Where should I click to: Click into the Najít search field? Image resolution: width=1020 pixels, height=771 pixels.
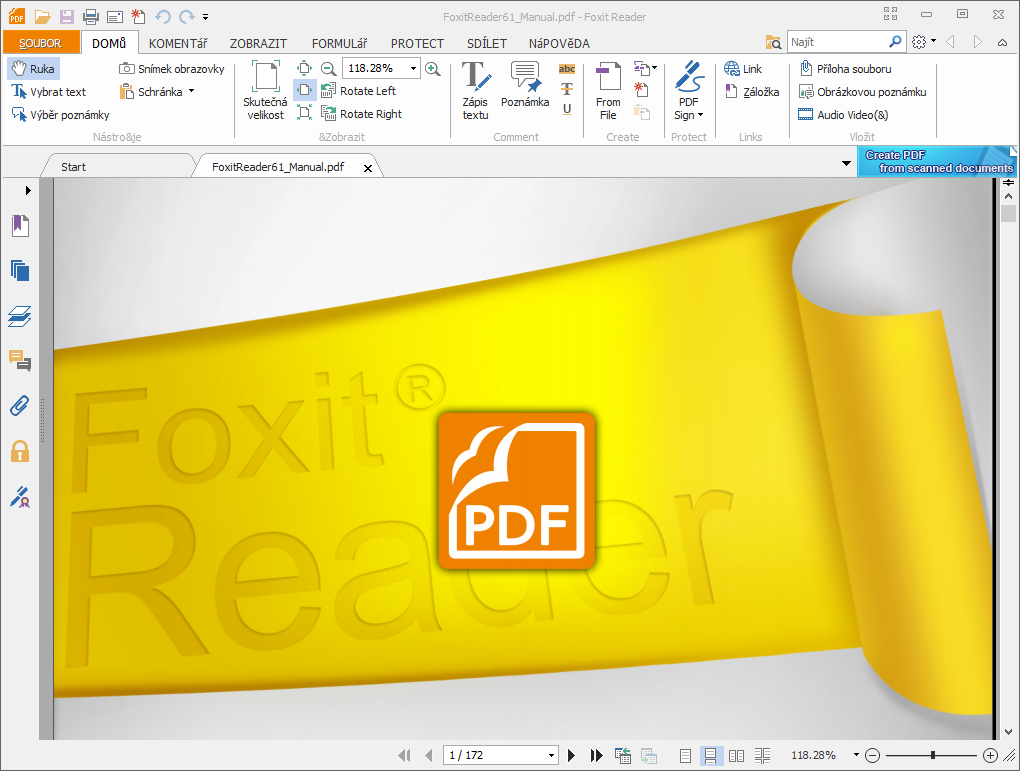point(839,42)
